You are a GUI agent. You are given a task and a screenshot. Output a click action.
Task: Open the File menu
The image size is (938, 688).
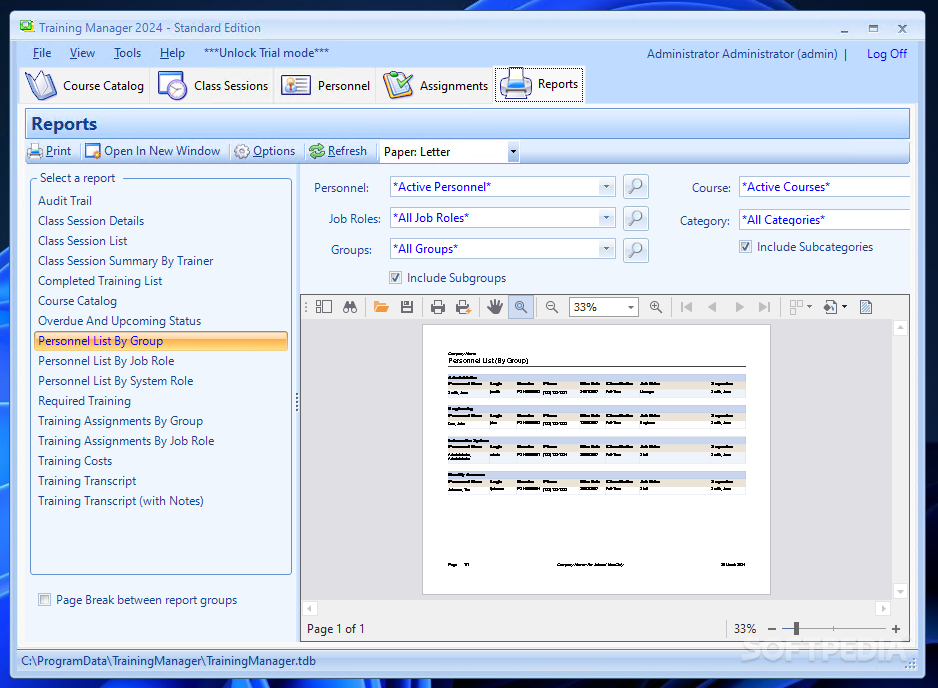pos(42,53)
